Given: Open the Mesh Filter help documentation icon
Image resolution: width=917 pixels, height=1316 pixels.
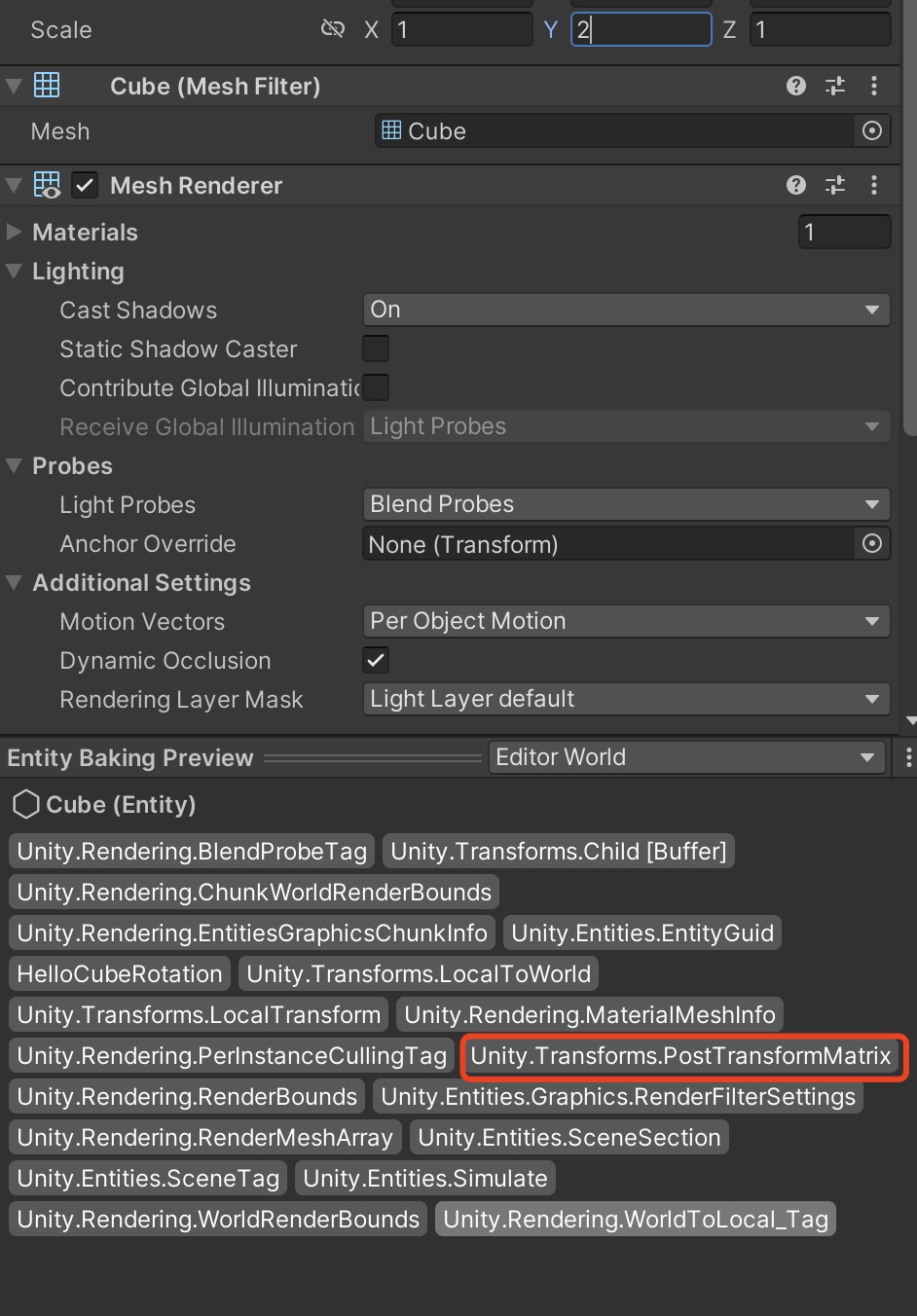Looking at the screenshot, I should [795, 86].
